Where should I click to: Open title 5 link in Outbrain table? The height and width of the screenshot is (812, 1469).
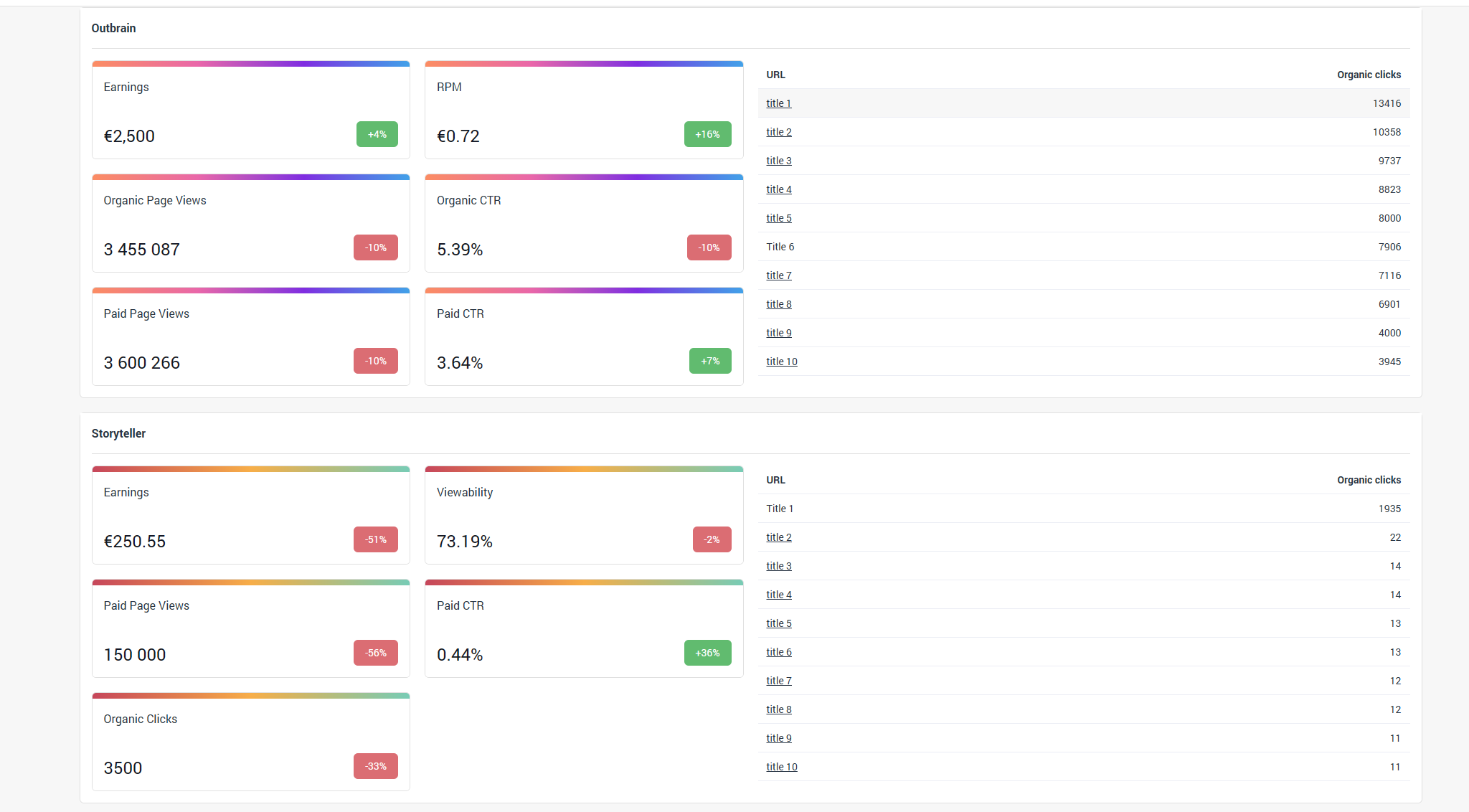778,217
